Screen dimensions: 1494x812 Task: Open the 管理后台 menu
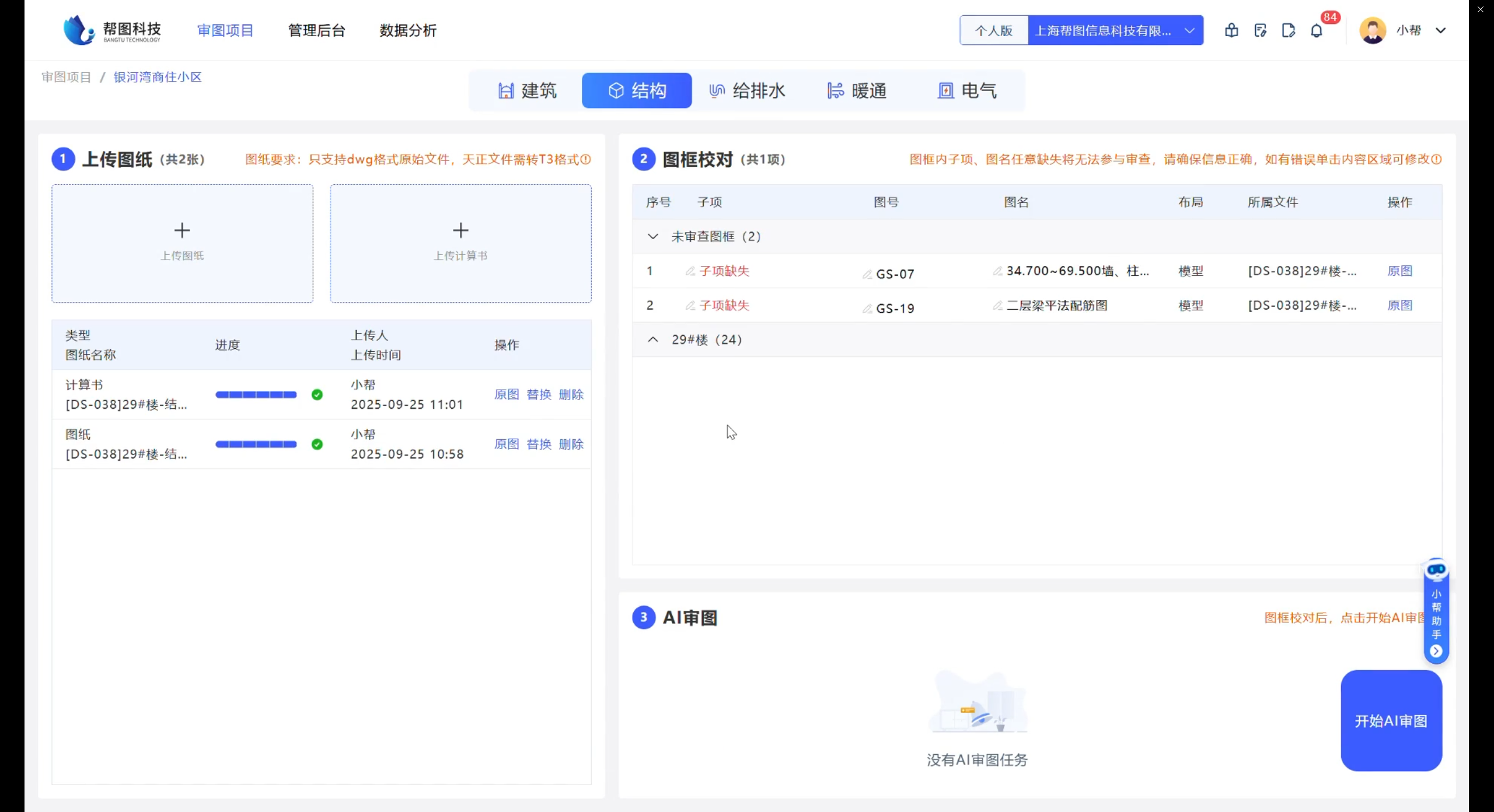317,30
